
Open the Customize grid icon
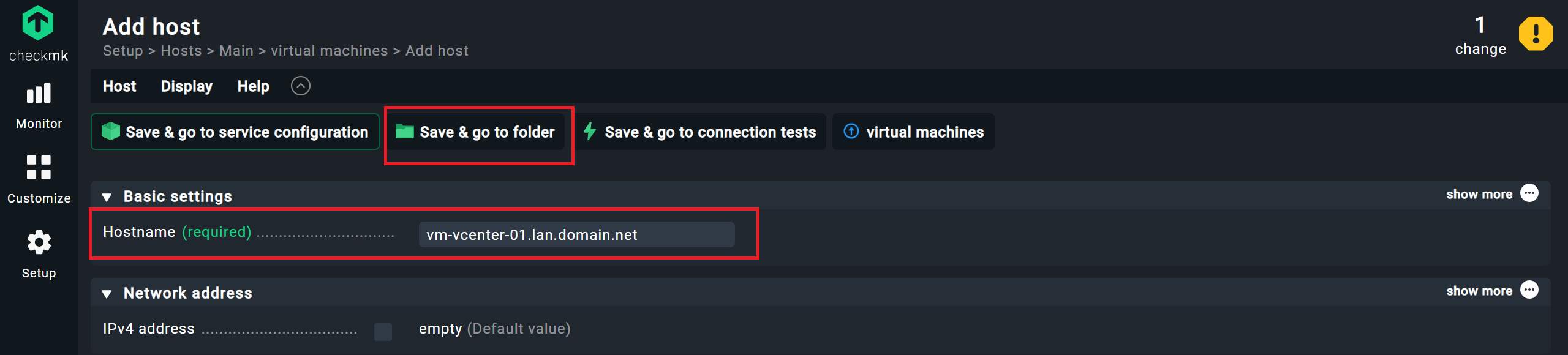(x=39, y=167)
